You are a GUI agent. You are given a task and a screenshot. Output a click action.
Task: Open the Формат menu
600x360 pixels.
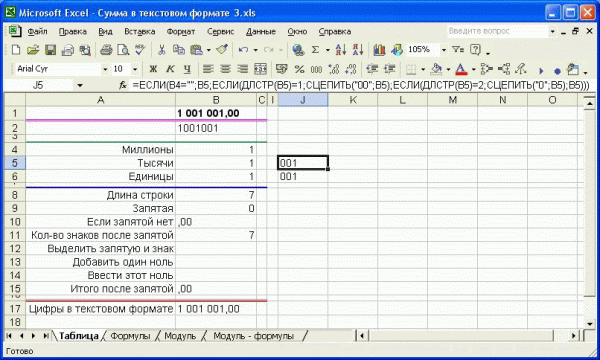pyautogui.click(x=181, y=32)
